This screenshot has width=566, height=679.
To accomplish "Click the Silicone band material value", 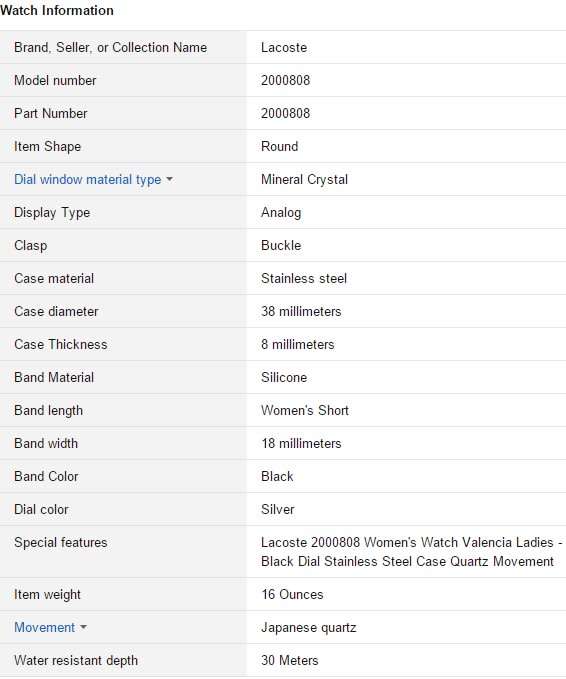I will pyautogui.click(x=284, y=378).
